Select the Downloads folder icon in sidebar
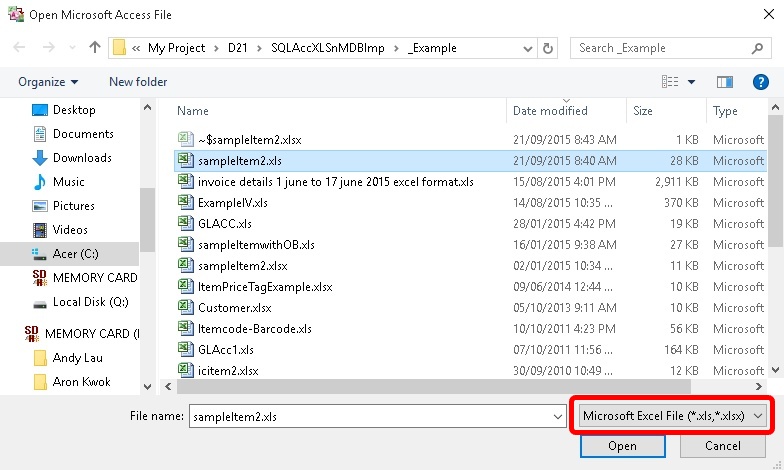Screen dimensions: 784x470 [x=40, y=158]
